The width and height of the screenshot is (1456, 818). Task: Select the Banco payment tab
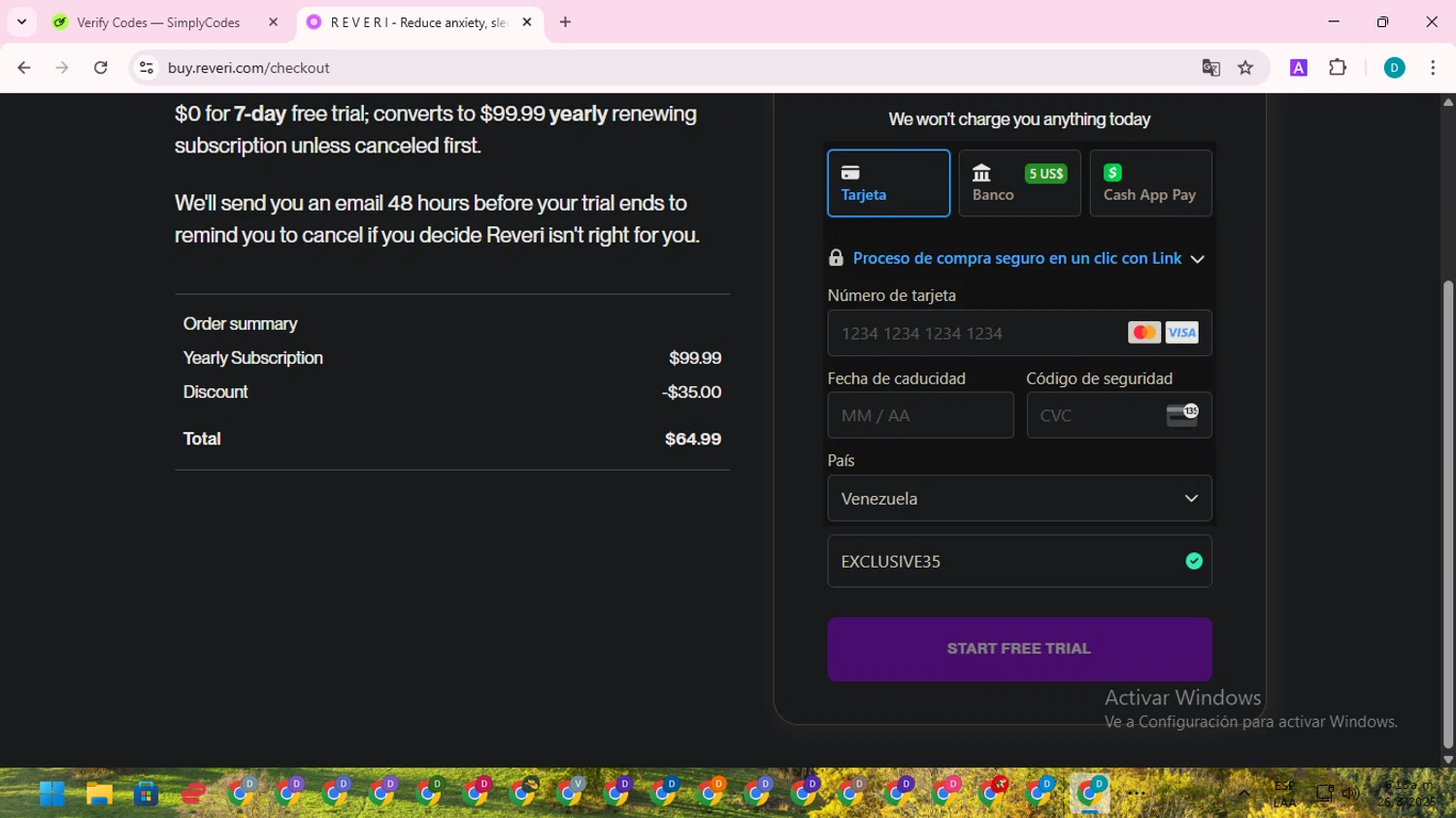1019,182
